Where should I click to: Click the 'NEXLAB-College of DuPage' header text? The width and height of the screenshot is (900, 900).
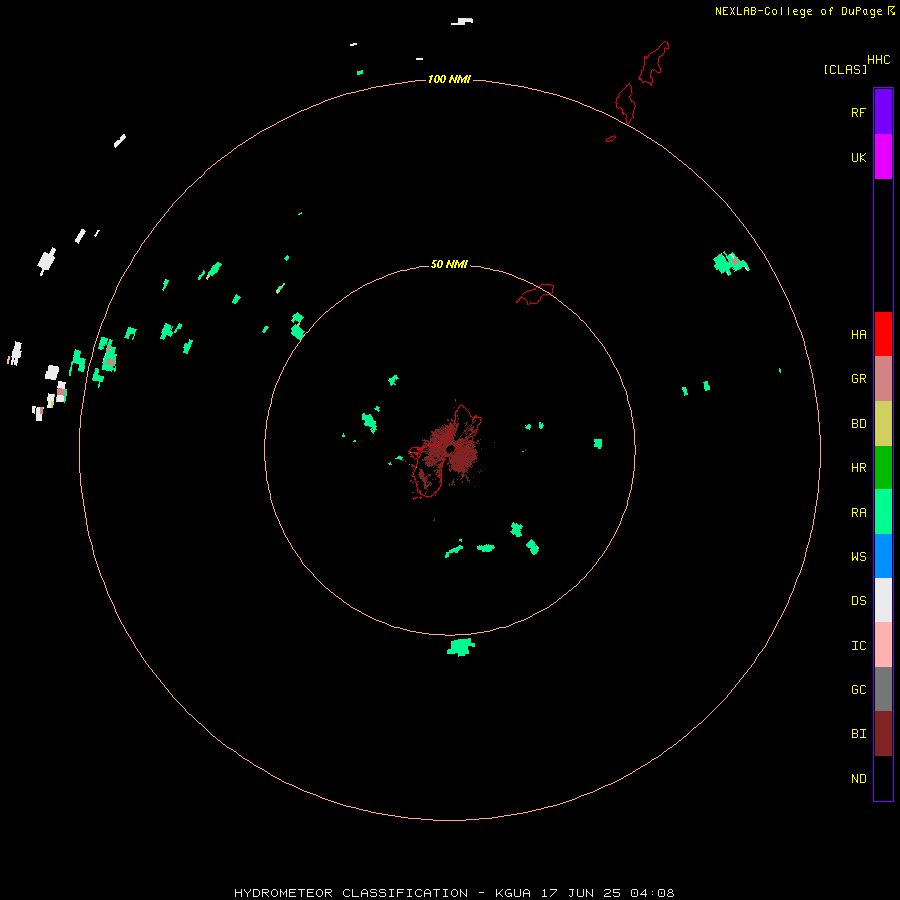pos(798,11)
